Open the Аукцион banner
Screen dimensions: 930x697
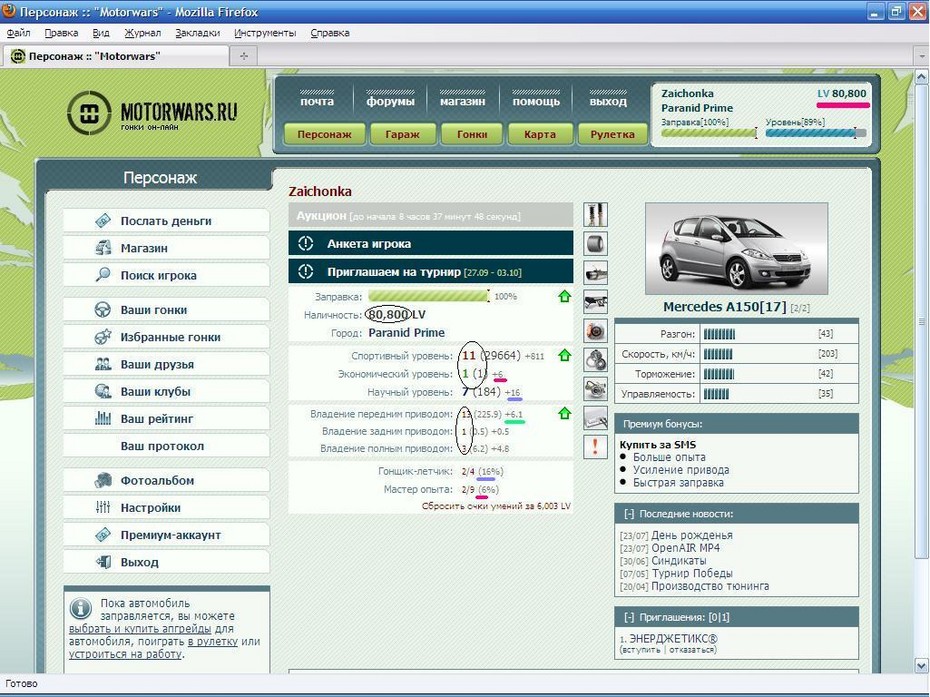(431, 215)
